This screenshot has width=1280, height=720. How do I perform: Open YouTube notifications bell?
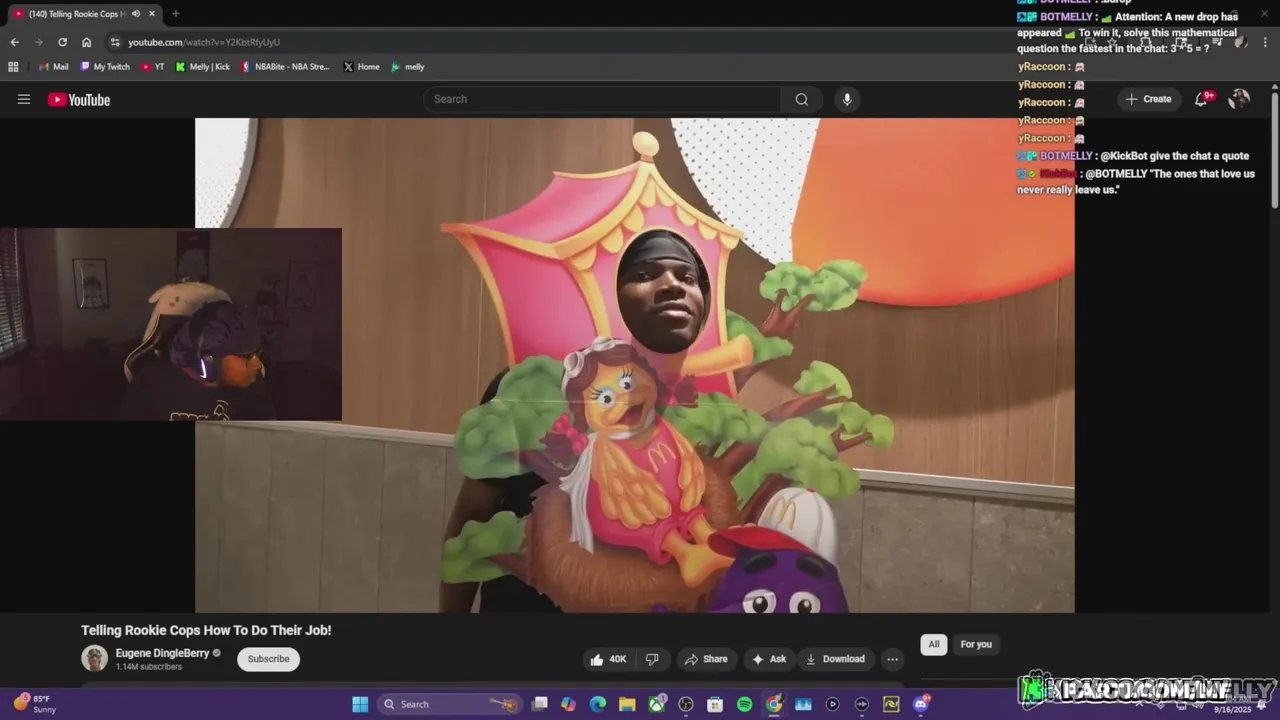[x=1202, y=99]
